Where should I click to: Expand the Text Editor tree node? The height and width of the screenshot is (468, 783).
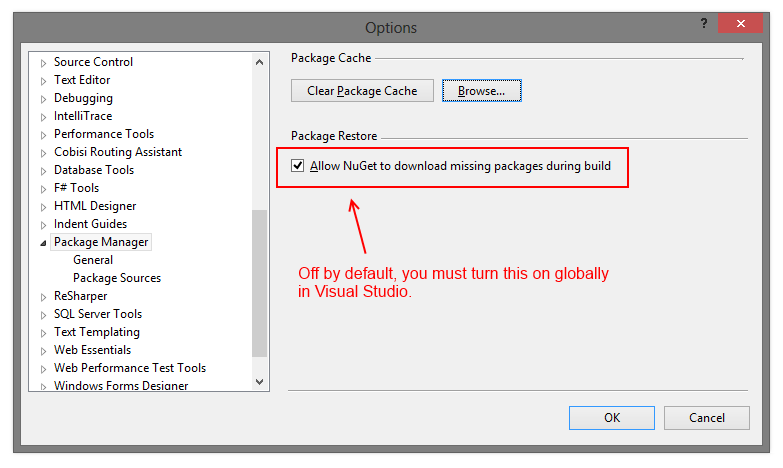coord(43,81)
